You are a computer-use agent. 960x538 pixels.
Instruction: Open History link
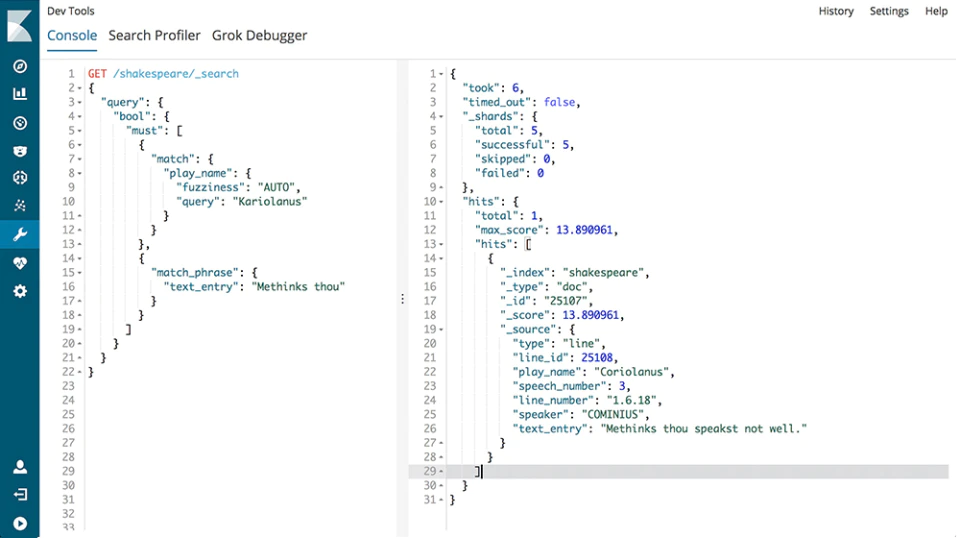coord(836,11)
